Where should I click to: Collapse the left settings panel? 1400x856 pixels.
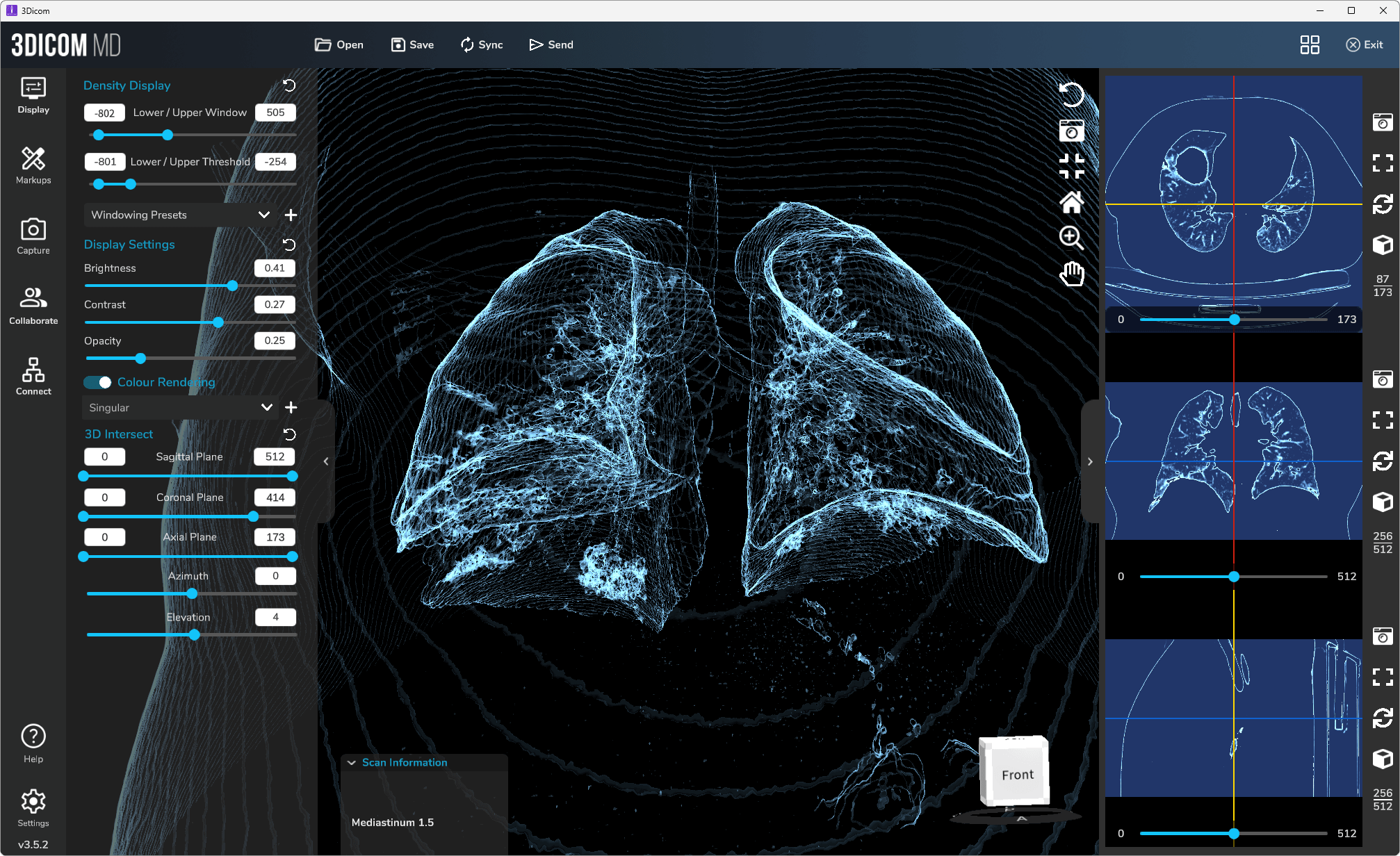[x=326, y=461]
